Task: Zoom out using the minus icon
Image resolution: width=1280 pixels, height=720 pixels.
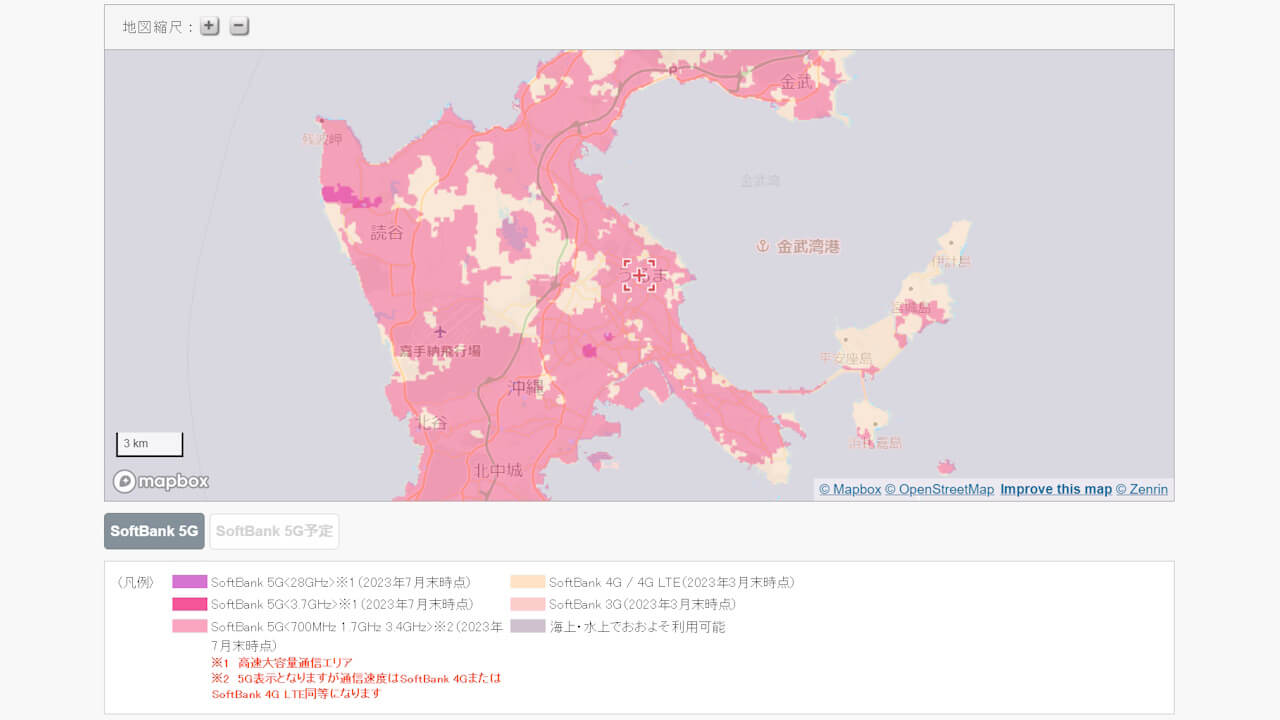Action: [x=238, y=26]
